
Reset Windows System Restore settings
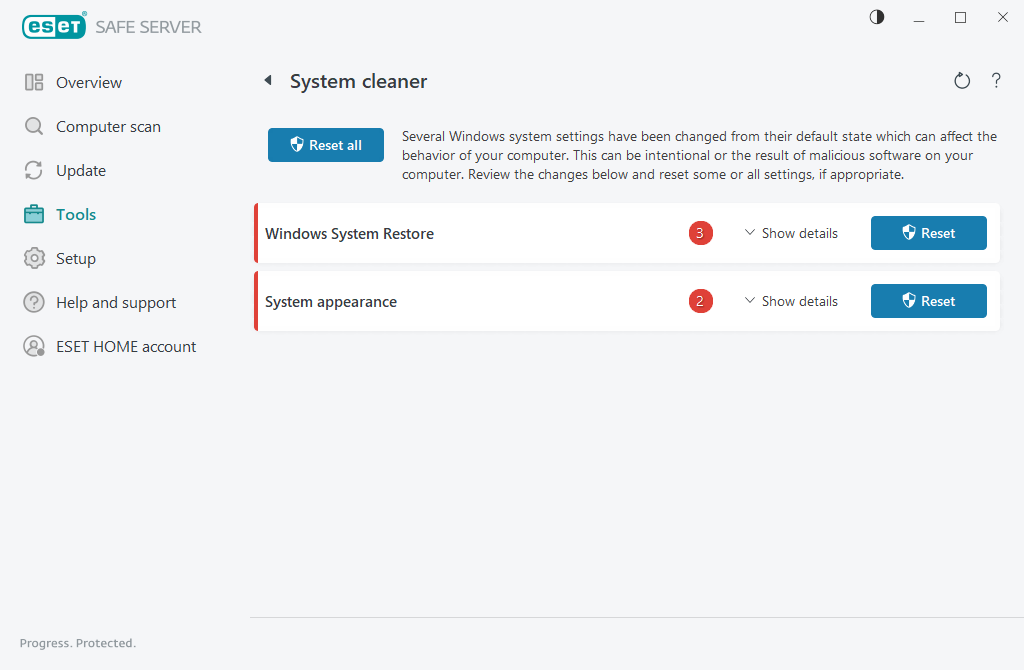929,233
